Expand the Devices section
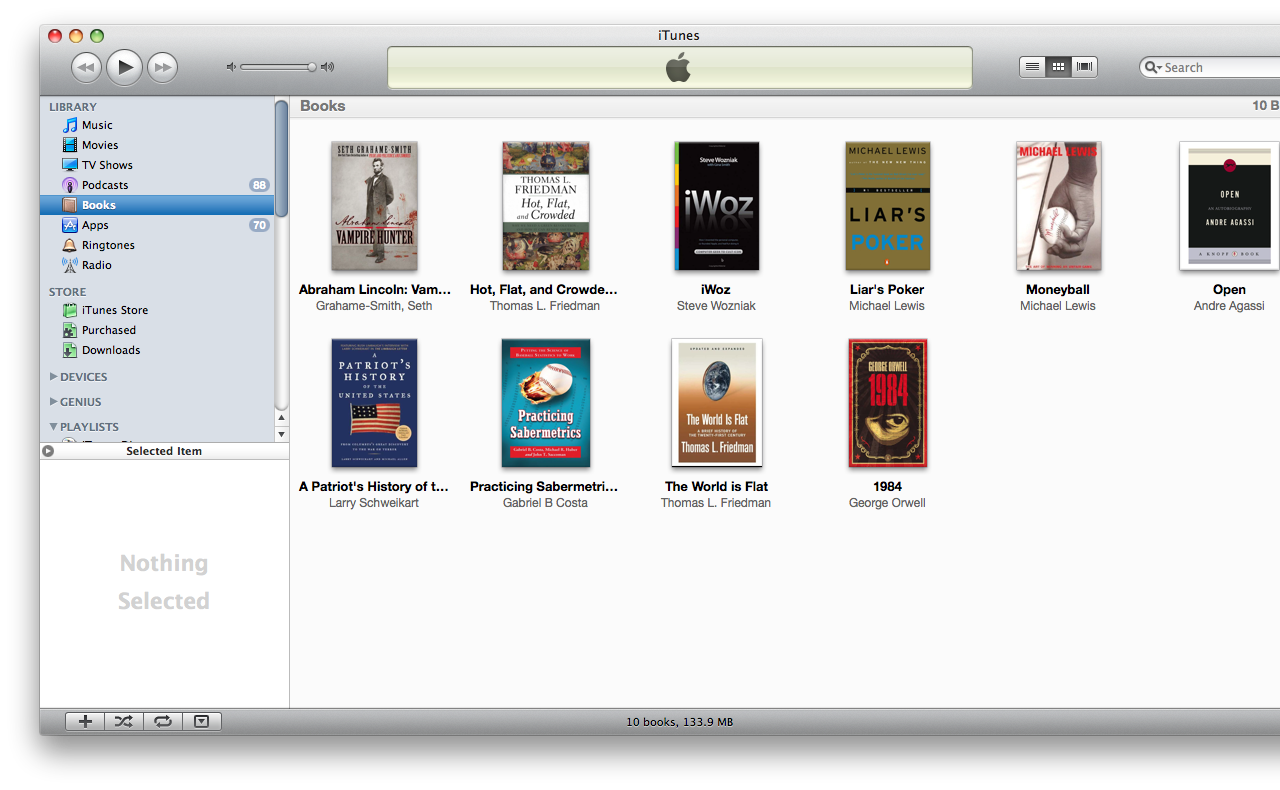Viewport: 1280px width, 790px height. coord(54,377)
